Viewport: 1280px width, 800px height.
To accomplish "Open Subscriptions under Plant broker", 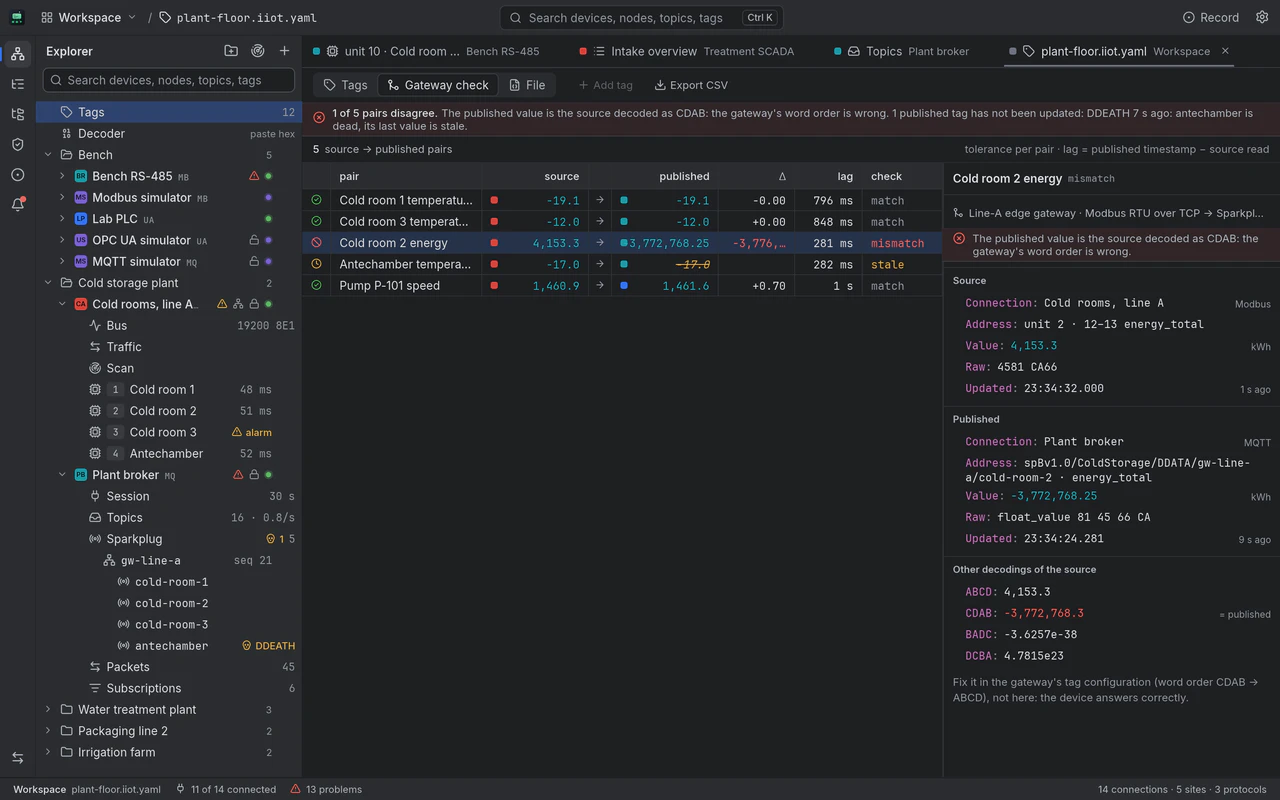I will (x=169, y=688).
